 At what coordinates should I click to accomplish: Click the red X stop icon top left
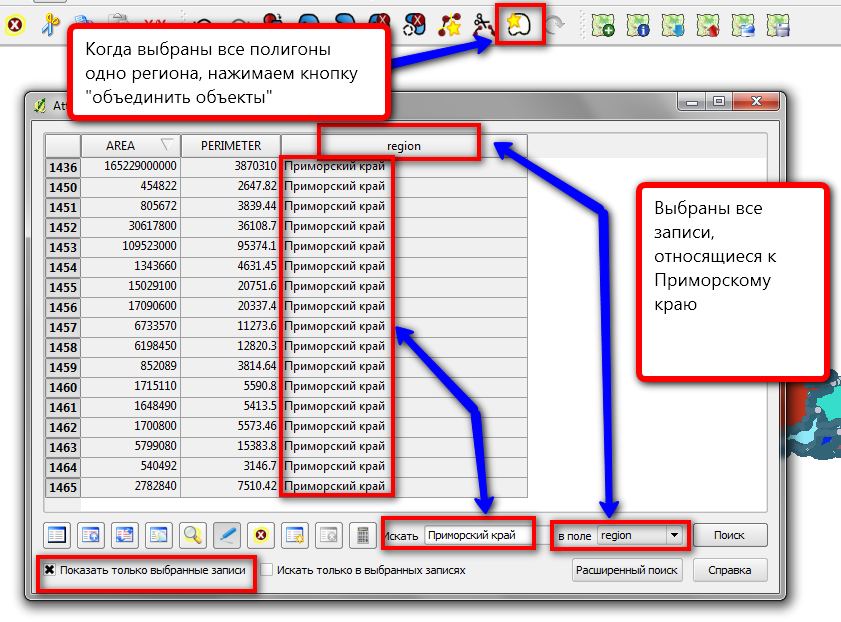point(16,22)
